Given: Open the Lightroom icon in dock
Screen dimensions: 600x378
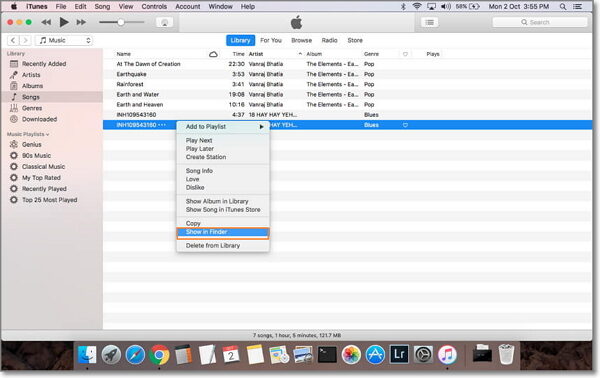Looking at the screenshot, I should [x=399, y=354].
